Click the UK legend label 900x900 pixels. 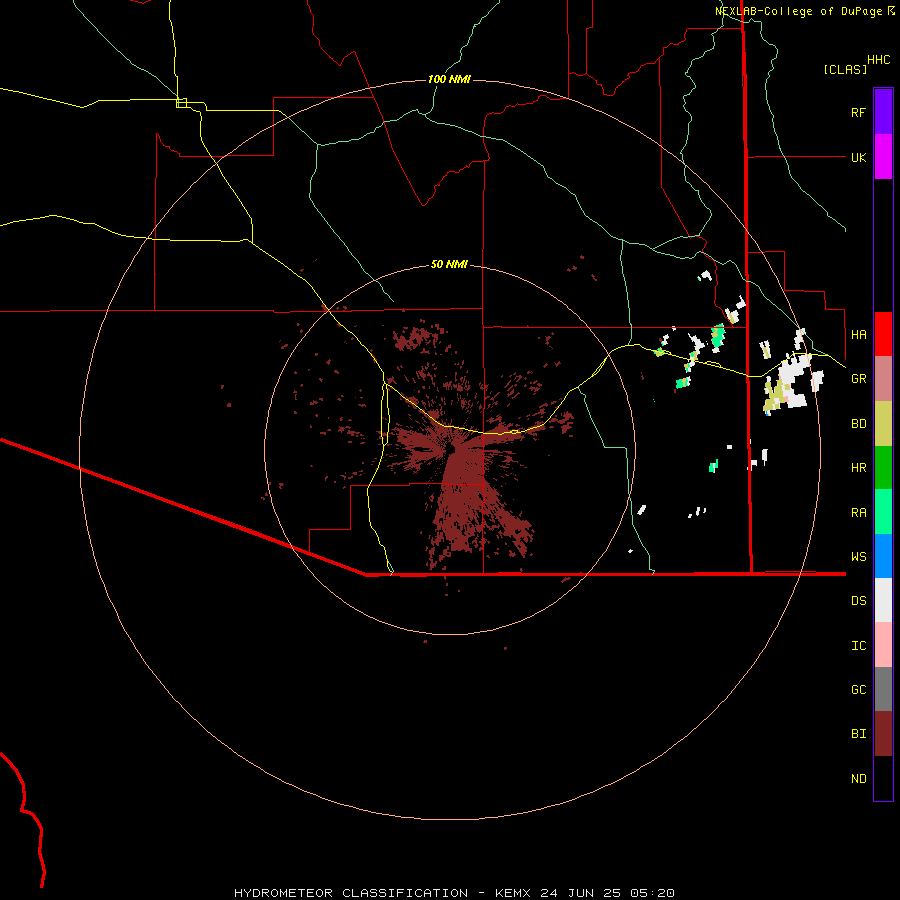point(858,157)
